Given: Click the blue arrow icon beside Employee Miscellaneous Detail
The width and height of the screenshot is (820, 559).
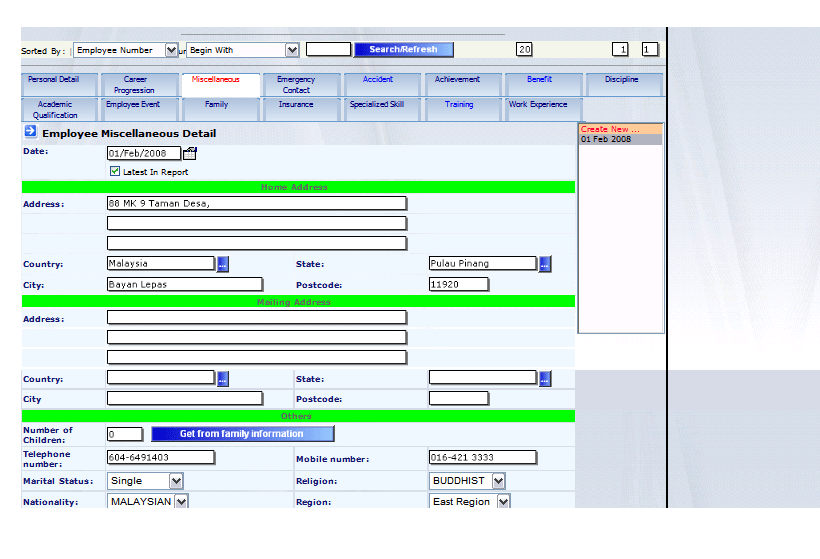Looking at the screenshot, I should point(30,132).
